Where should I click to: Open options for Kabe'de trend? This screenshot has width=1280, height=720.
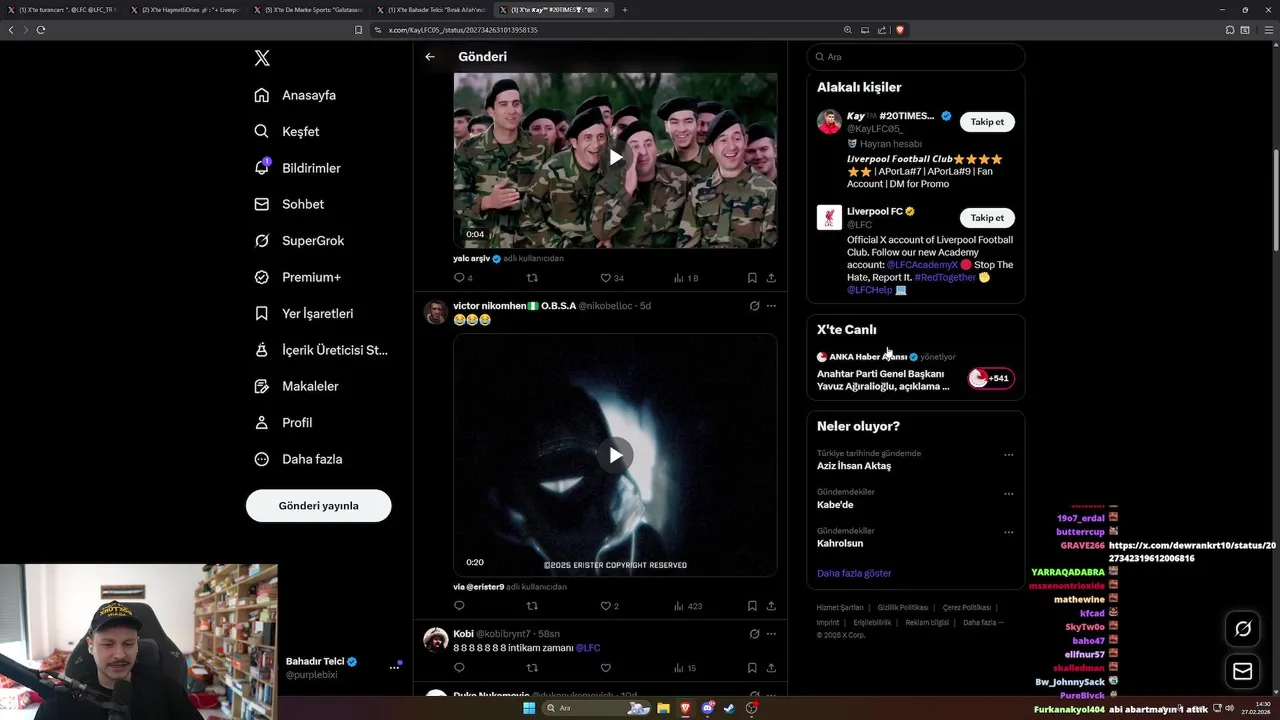1009,494
